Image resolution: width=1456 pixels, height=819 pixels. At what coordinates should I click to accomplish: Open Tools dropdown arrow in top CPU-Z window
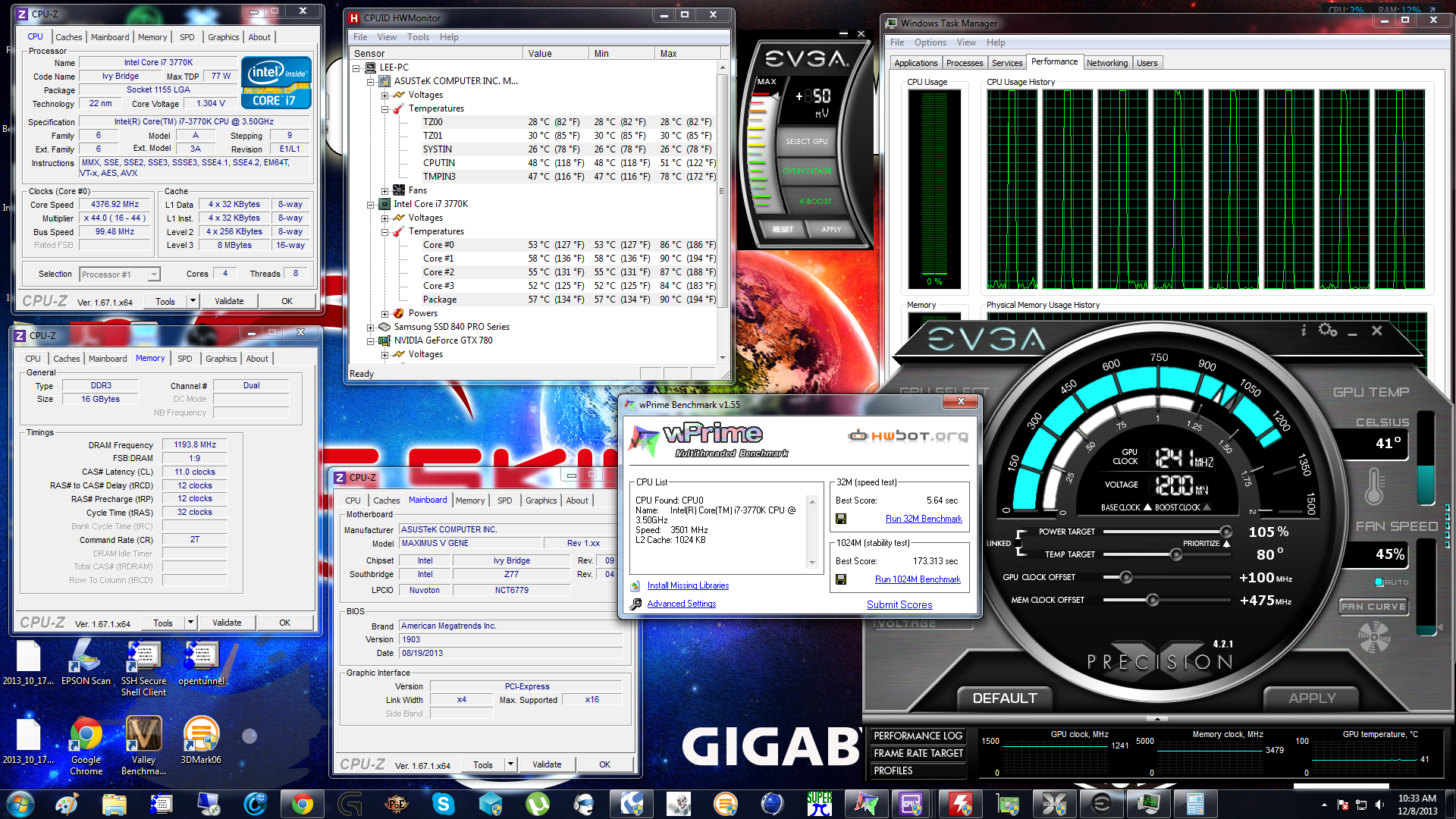[x=193, y=301]
